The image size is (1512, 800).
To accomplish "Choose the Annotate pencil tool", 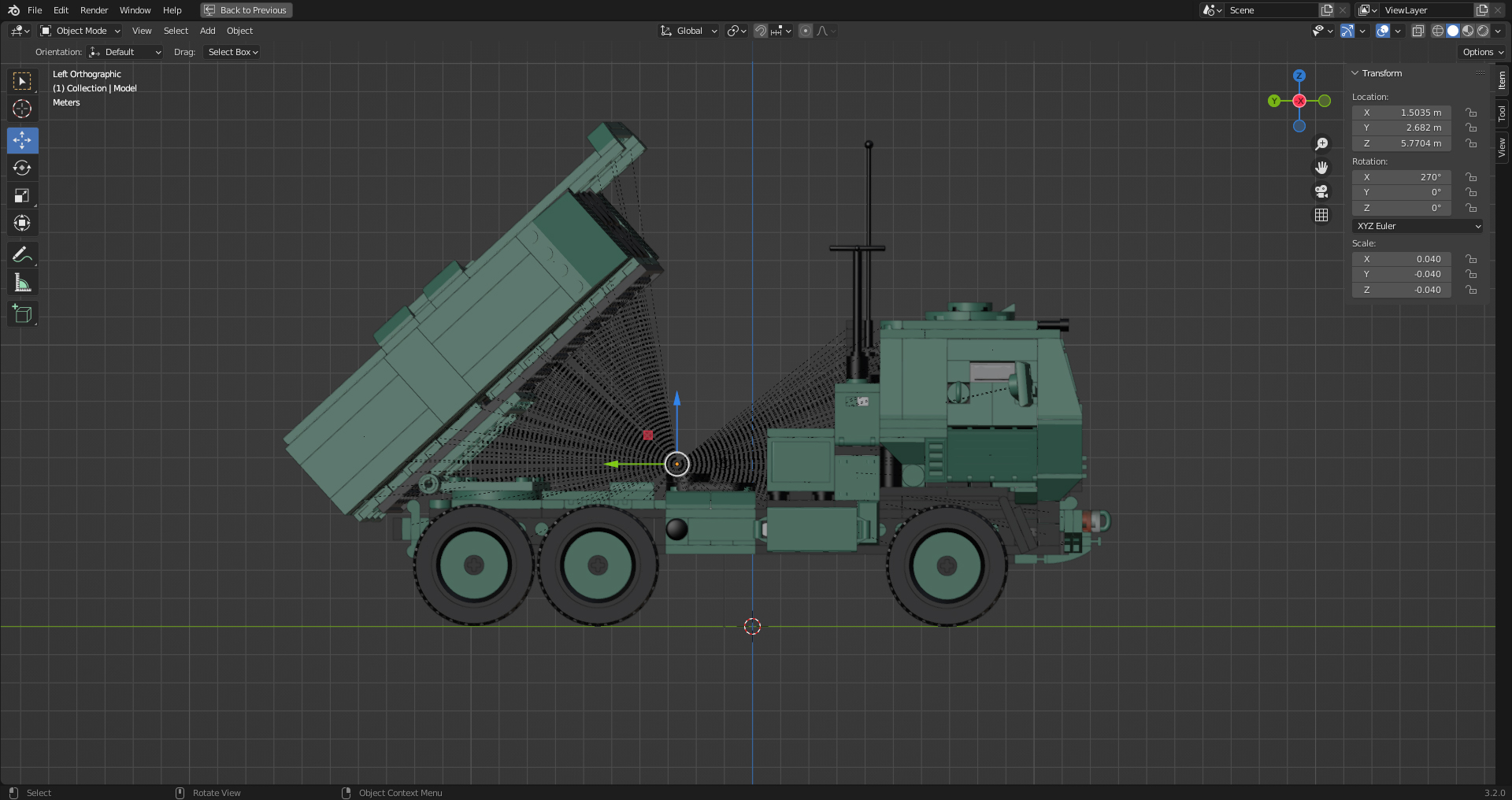I will click(x=22, y=254).
